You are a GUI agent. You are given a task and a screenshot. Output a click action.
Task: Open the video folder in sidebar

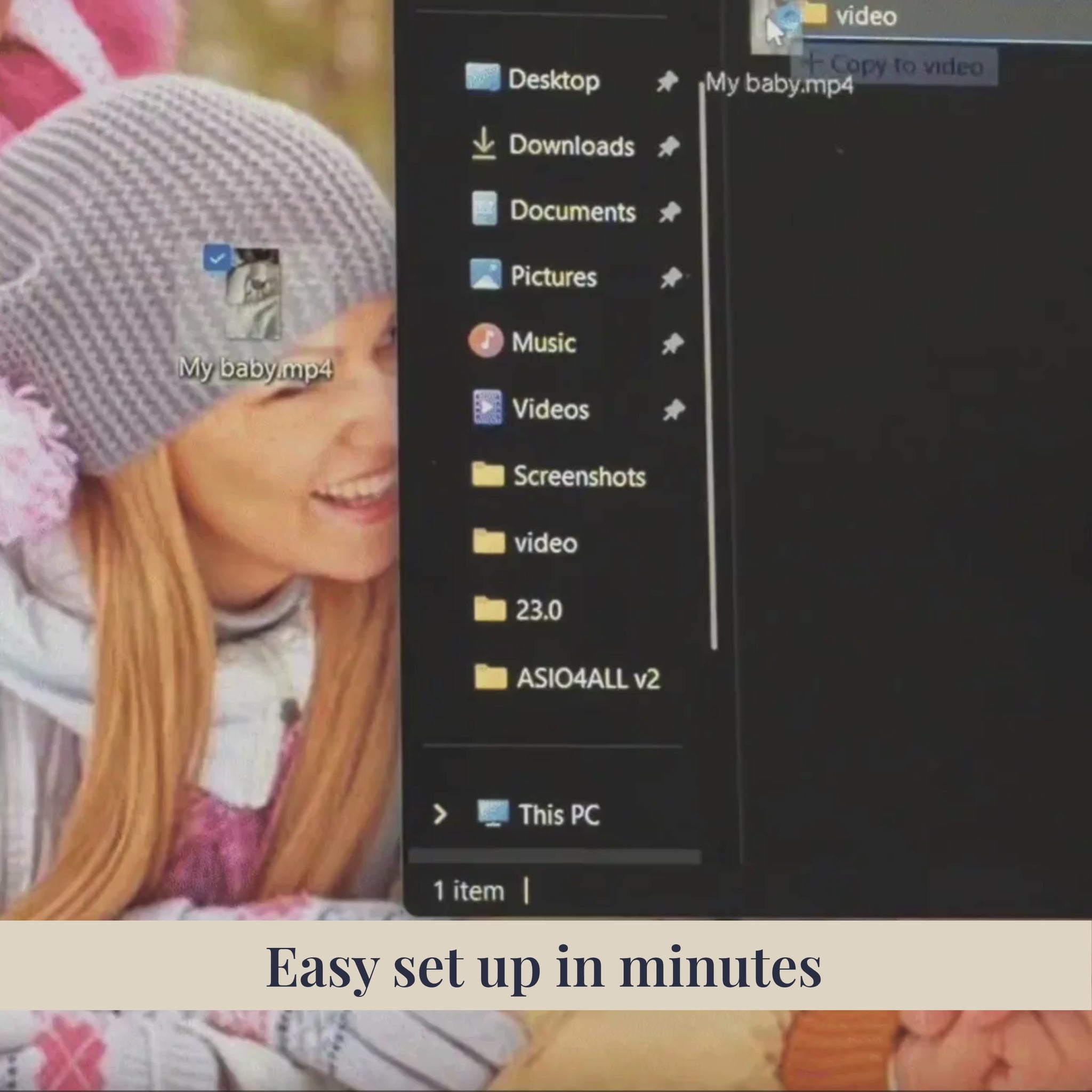click(x=545, y=543)
